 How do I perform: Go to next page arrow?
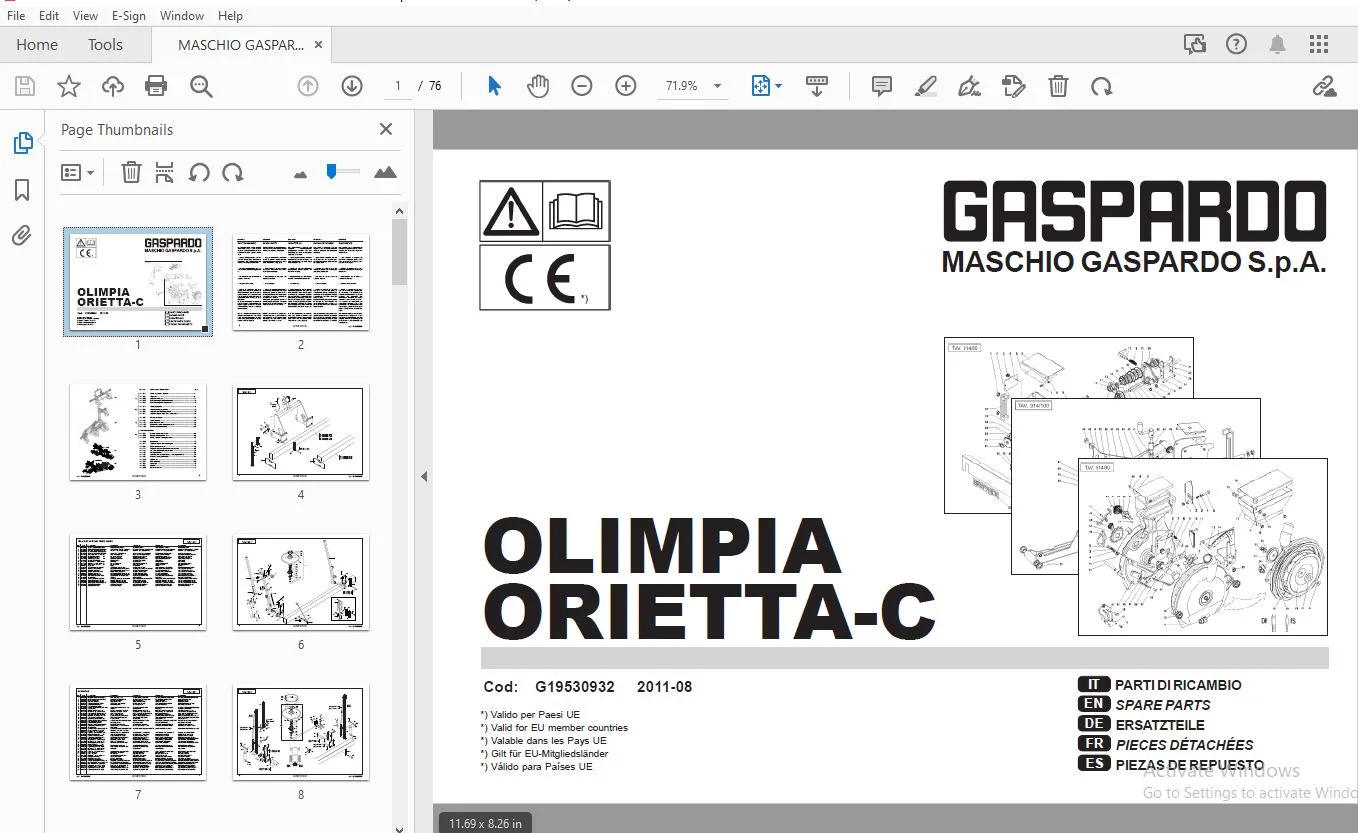tap(352, 86)
